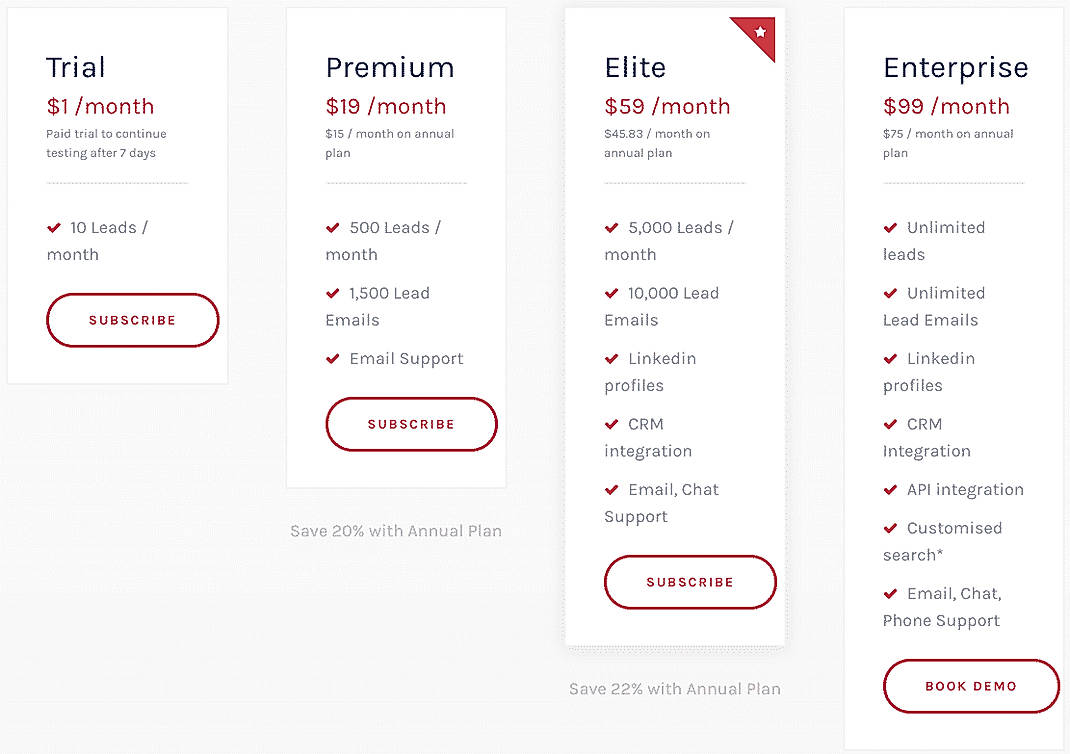This screenshot has width=1070, height=754.
Task: Click the checkmark next to CRM integration under Elite
Action: click(x=612, y=424)
